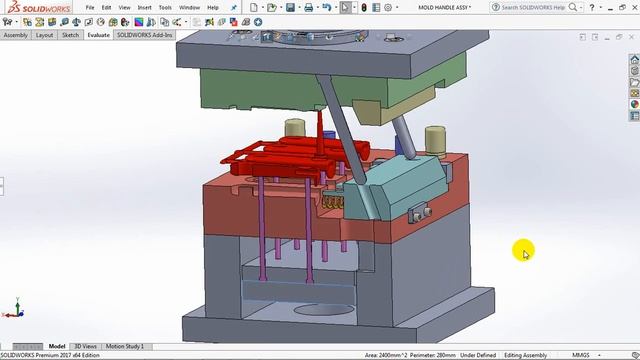Open the Clearance Verification tool
This screenshot has width=640, height=360.
click(40, 22)
